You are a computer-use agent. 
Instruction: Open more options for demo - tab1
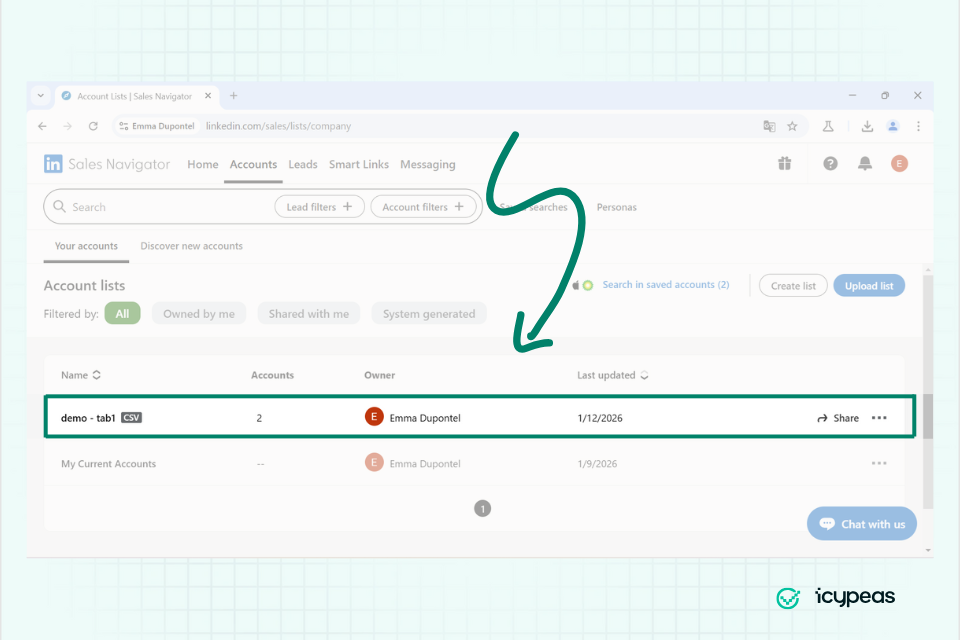[879, 418]
